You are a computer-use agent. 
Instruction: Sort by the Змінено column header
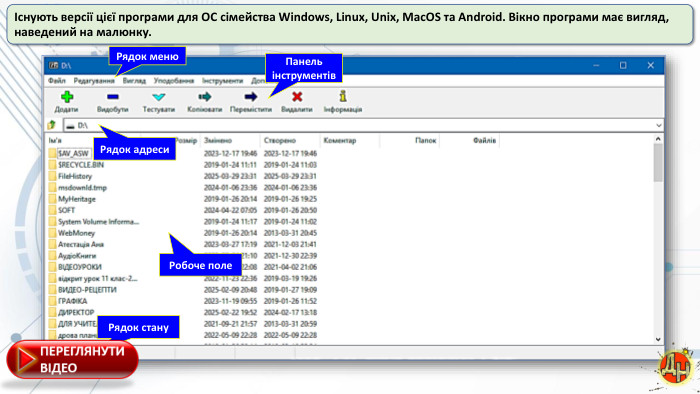(218, 141)
